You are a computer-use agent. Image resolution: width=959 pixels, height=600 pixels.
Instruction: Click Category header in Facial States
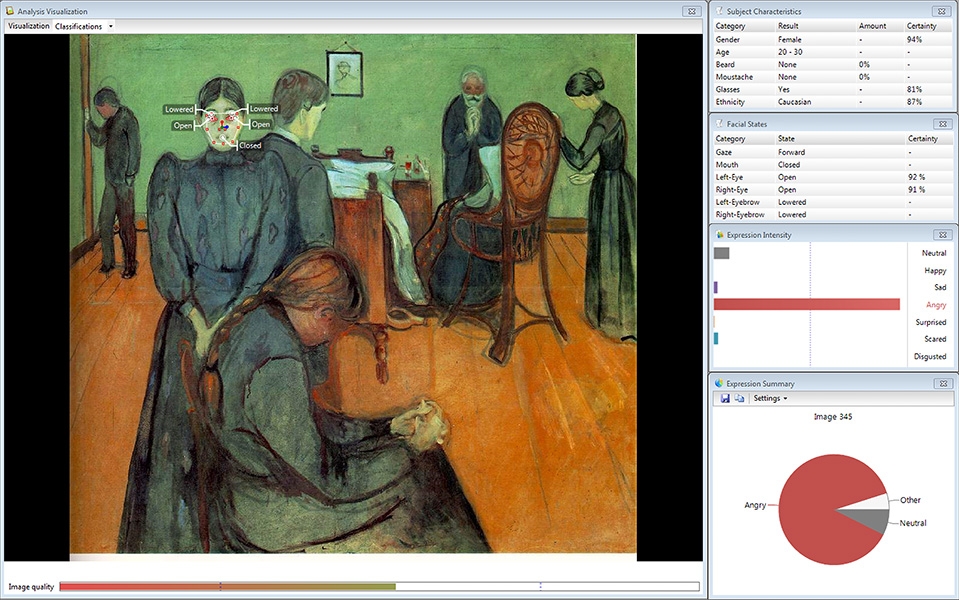pyautogui.click(x=730, y=139)
